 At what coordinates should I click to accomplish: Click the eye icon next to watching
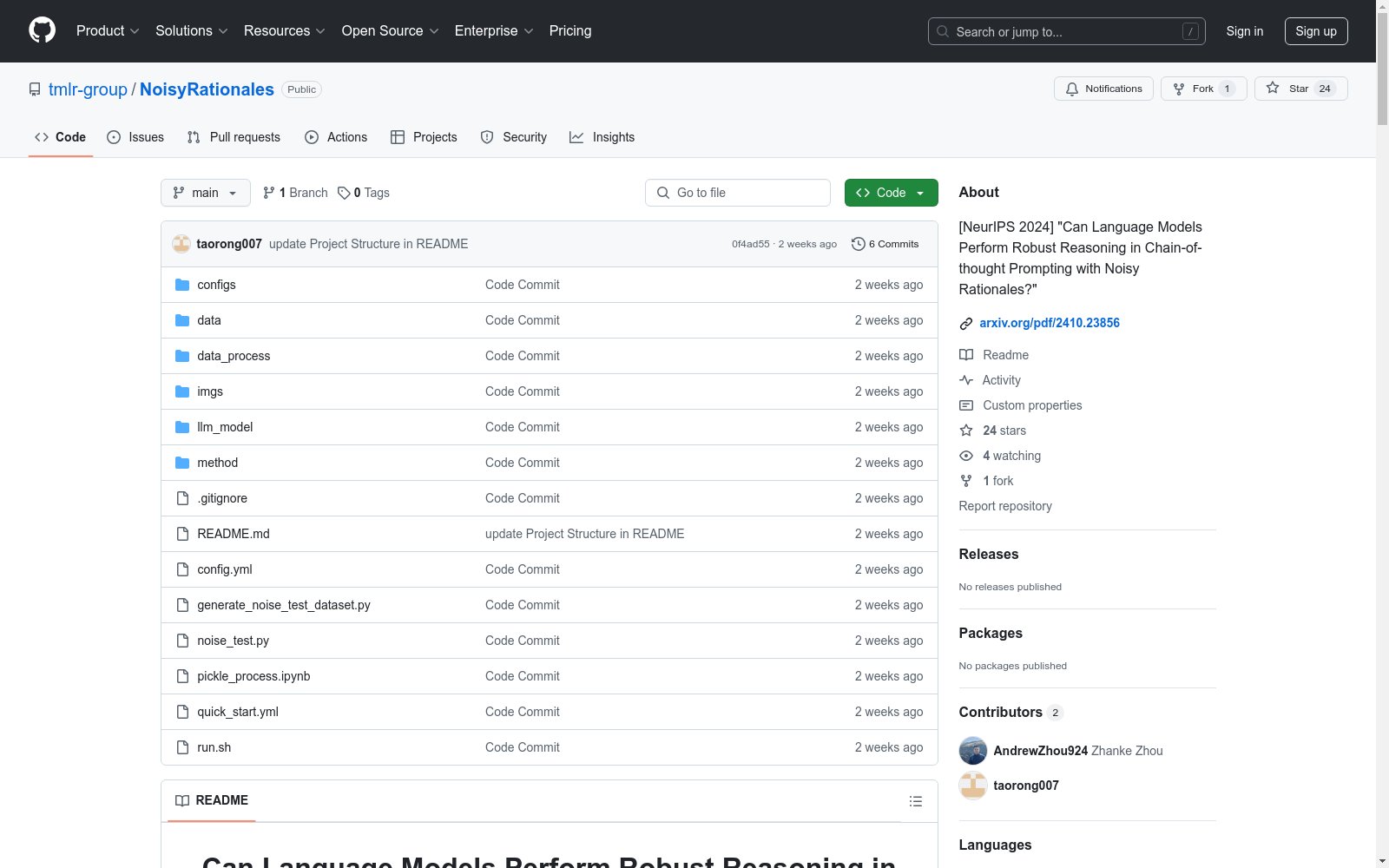(966, 456)
